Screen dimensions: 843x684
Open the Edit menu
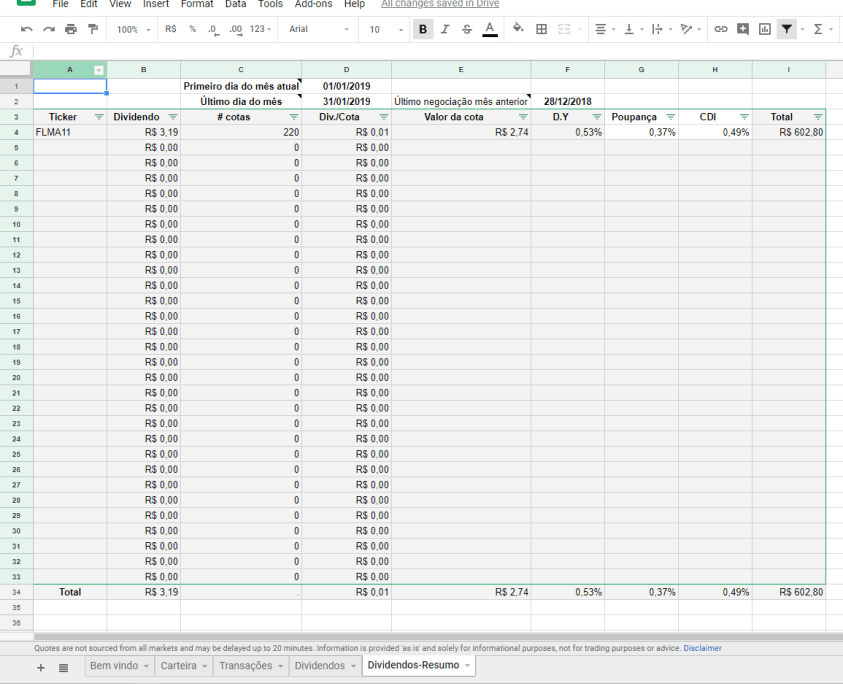point(89,4)
